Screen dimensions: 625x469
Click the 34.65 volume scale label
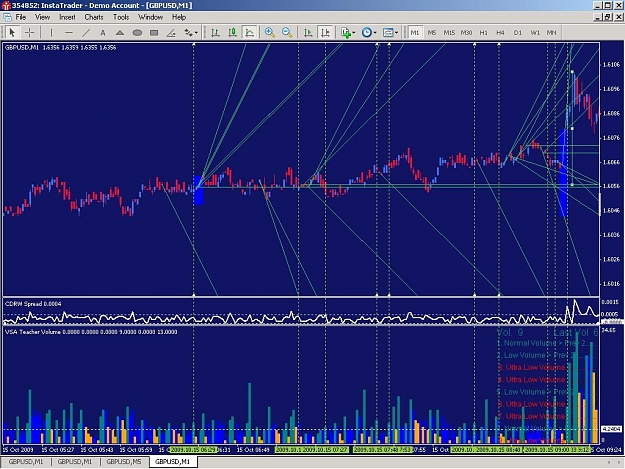pyautogui.click(x=609, y=330)
